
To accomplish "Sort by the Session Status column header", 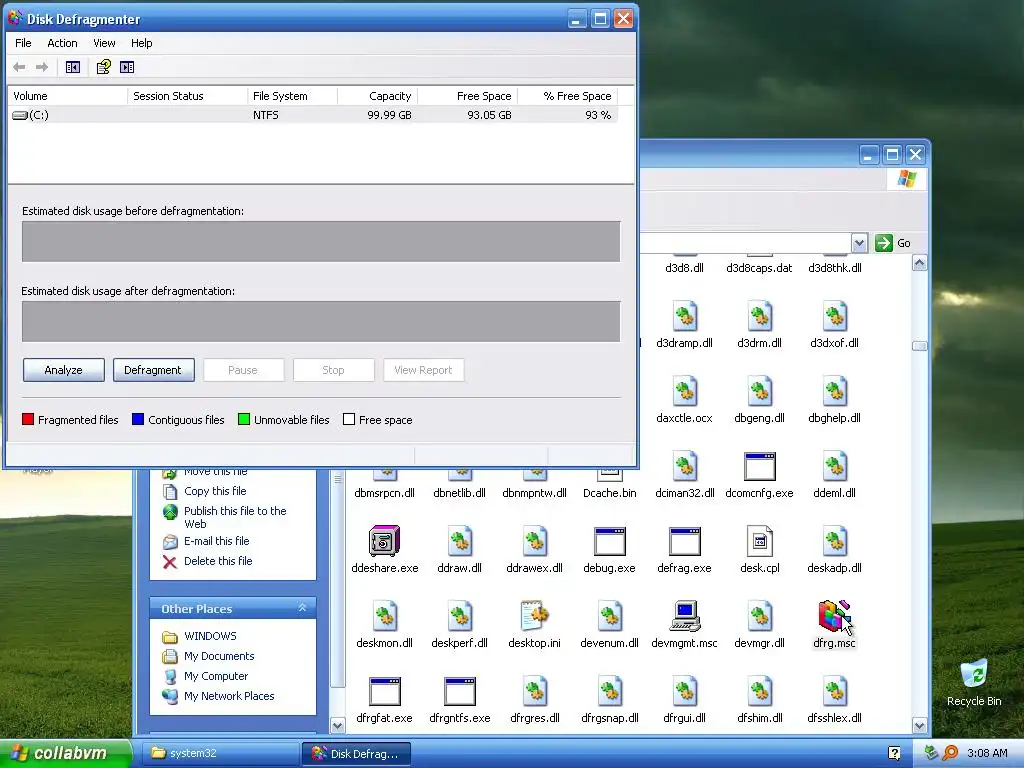I will (x=187, y=96).
